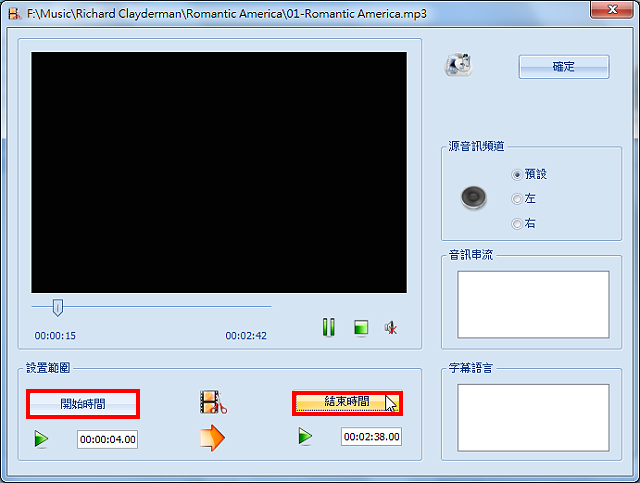Toggle mute with the speaker icon

(391, 327)
